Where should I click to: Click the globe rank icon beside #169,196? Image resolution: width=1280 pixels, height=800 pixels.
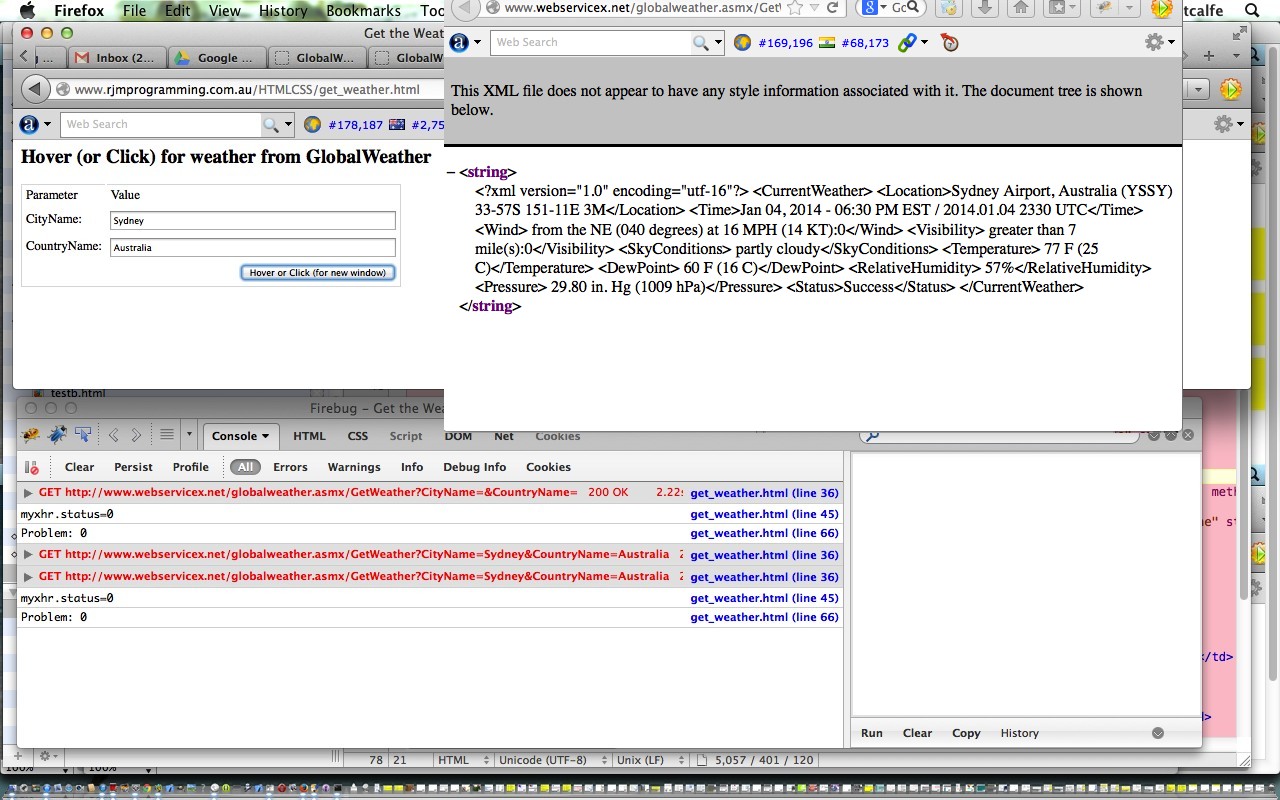click(x=742, y=42)
